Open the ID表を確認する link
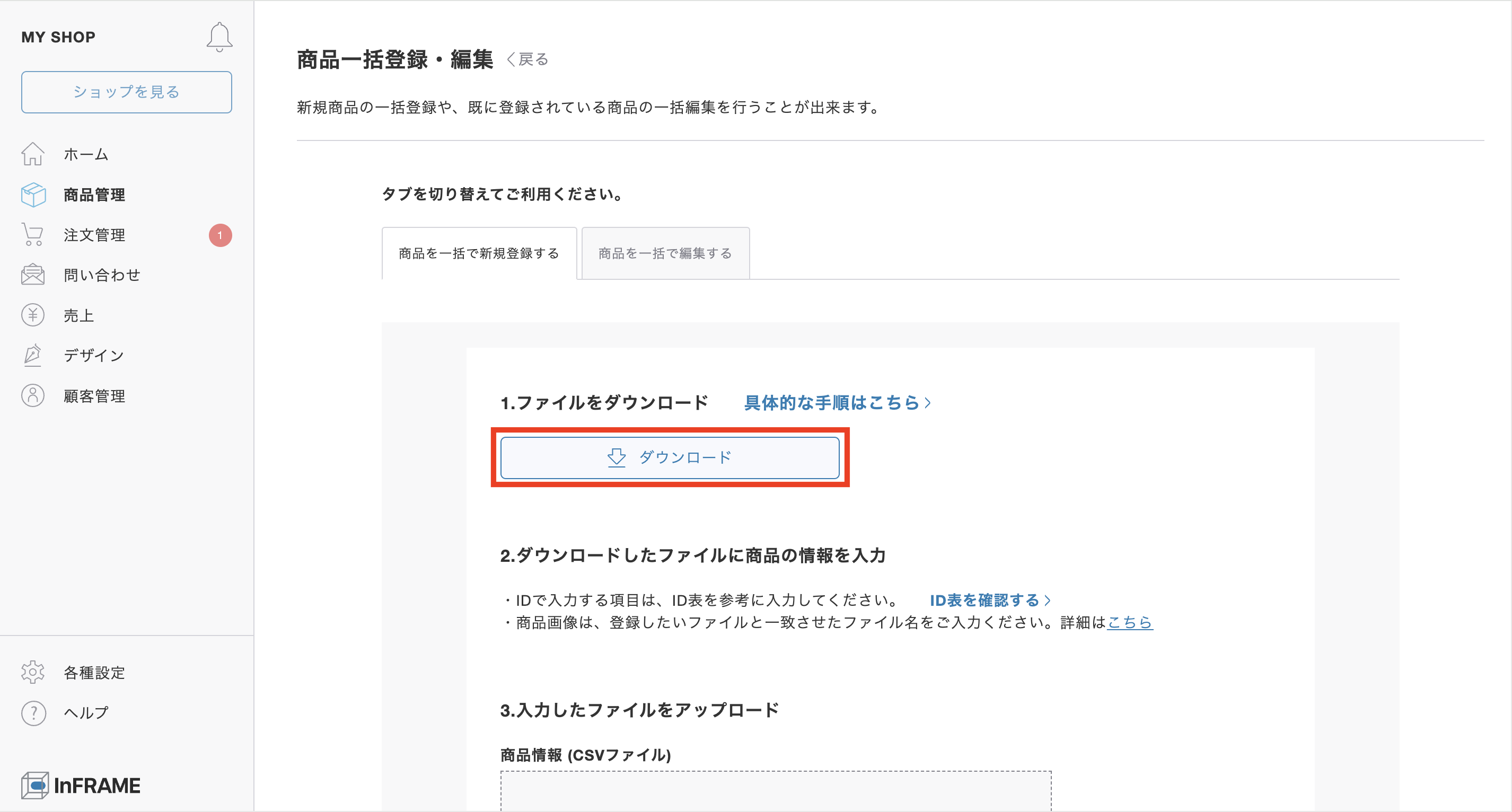The image size is (1512, 812). (990, 600)
